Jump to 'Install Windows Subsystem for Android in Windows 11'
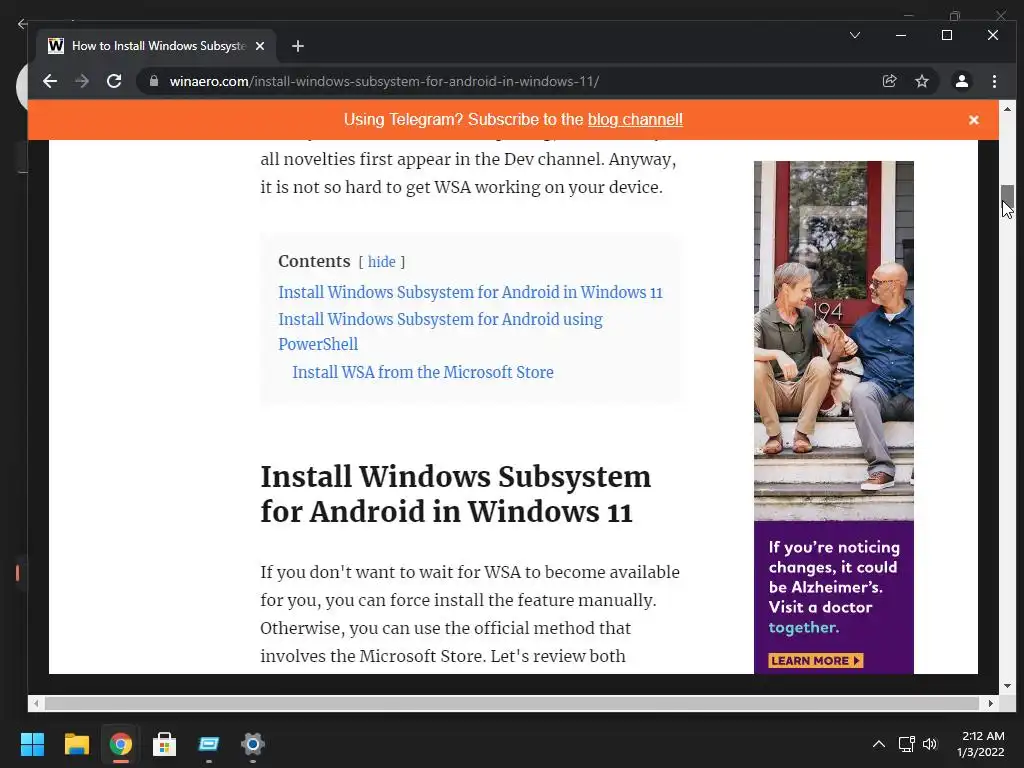 point(470,292)
